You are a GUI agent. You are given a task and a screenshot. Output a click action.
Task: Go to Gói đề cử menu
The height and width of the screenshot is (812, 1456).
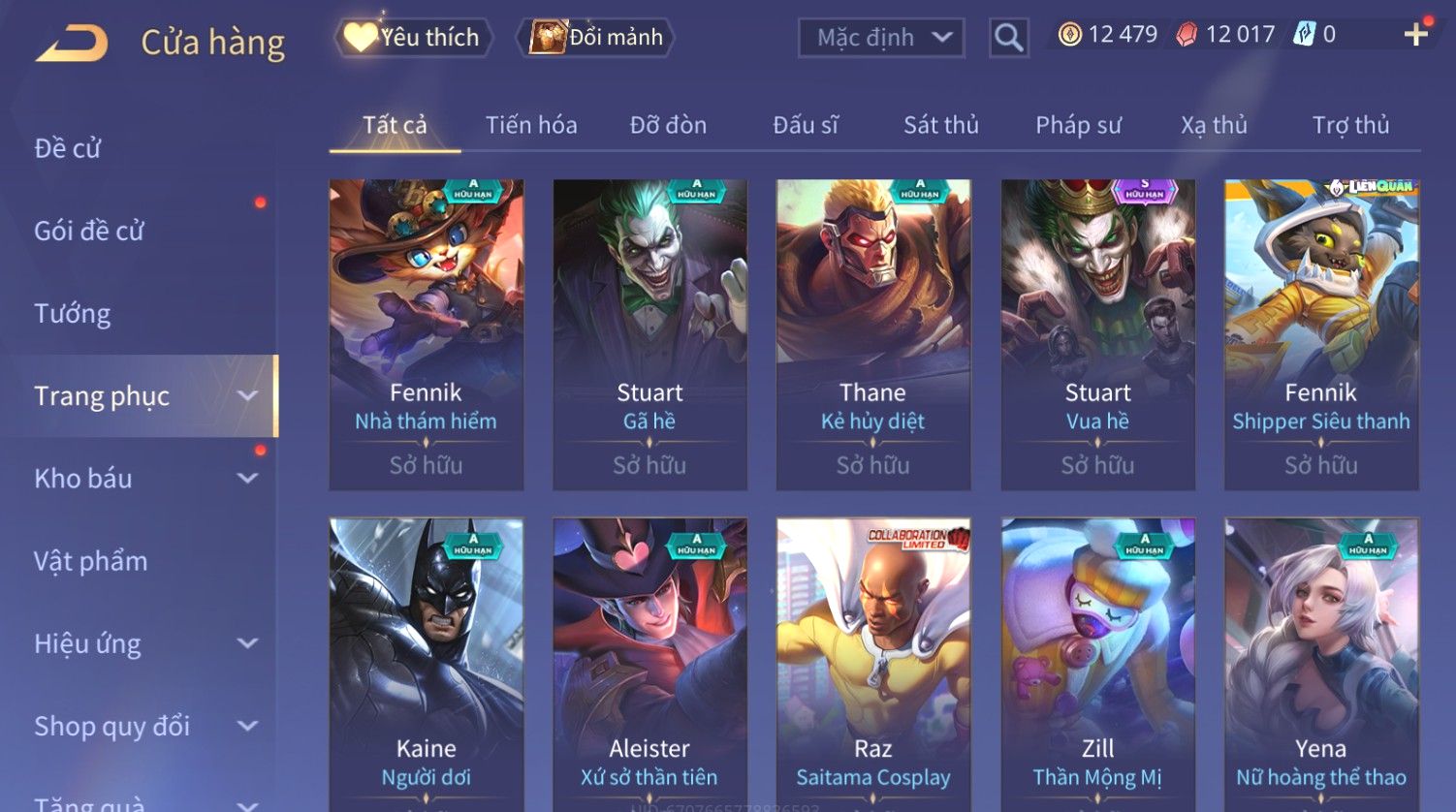click(88, 231)
